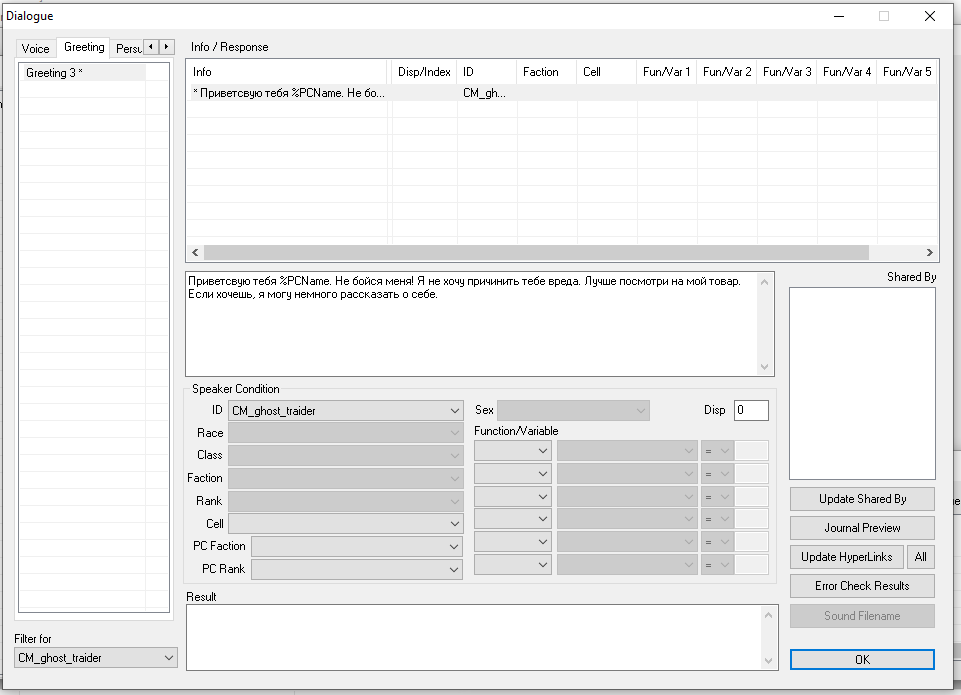Image resolution: width=961 pixels, height=695 pixels.
Task: Click the CM_gh... ID cell in the response row
Action: pyautogui.click(x=485, y=93)
